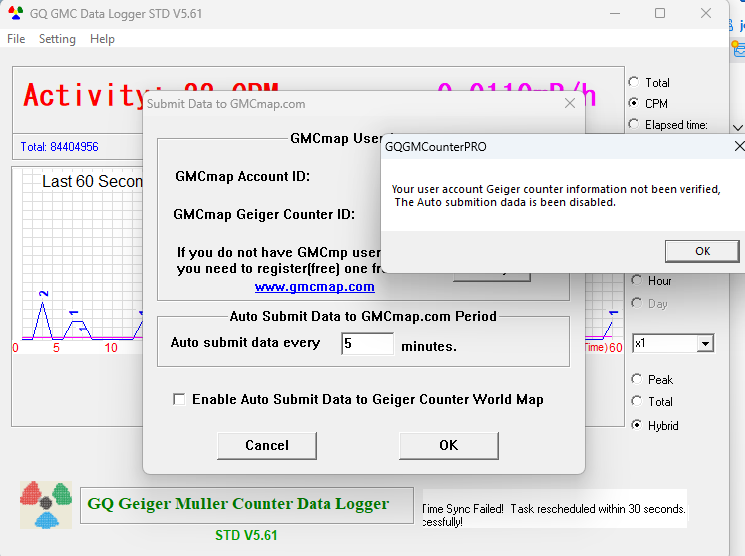Minimize the GQ GMC Data Logger window
The width and height of the screenshot is (745, 556).
pyautogui.click(x=615, y=13)
